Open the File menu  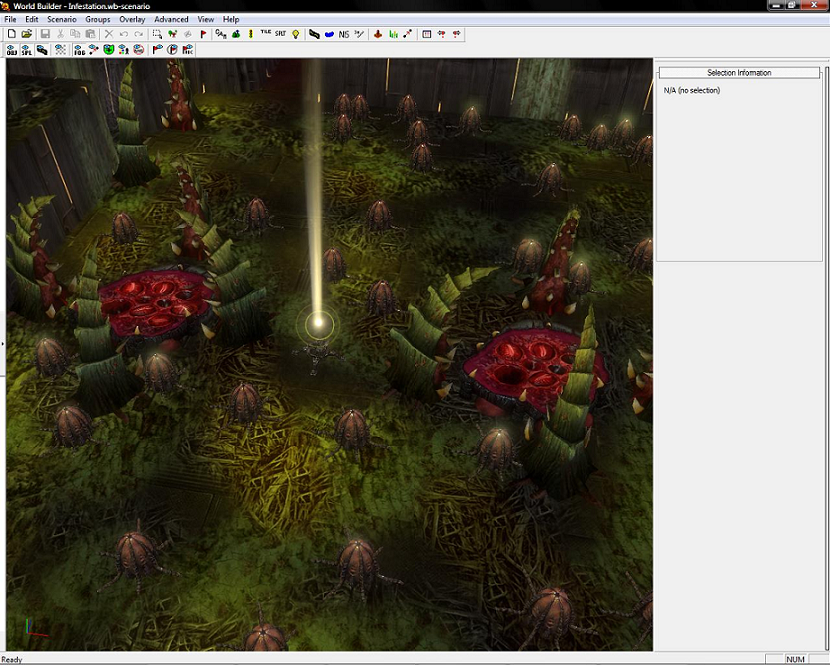coord(10,19)
